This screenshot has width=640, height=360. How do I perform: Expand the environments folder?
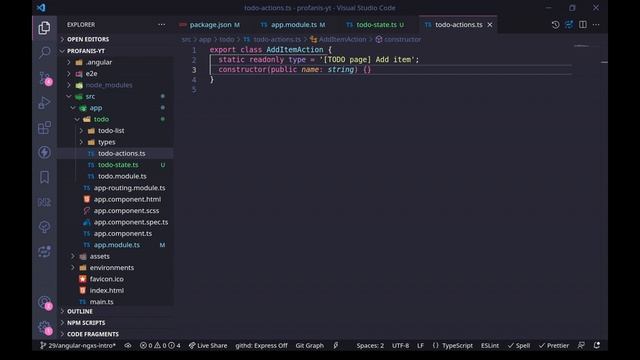click(112, 268)
